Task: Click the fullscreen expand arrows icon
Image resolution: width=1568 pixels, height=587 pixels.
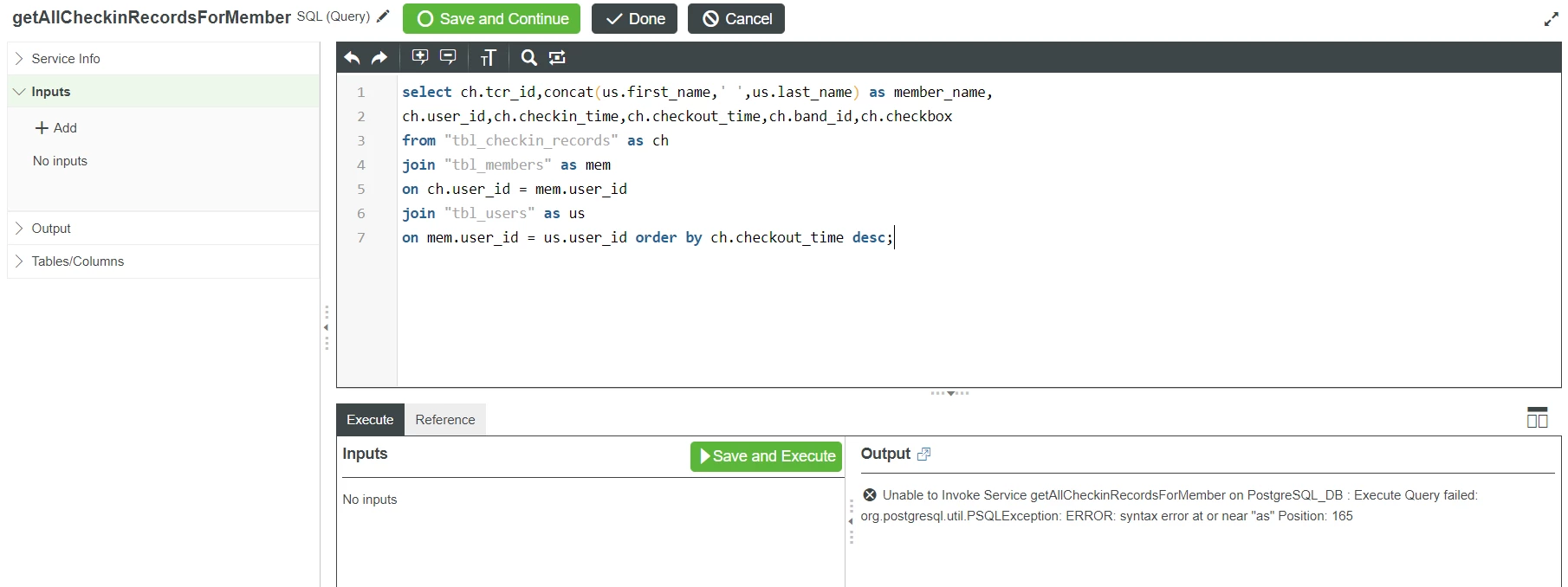Action: [1551, 19]
